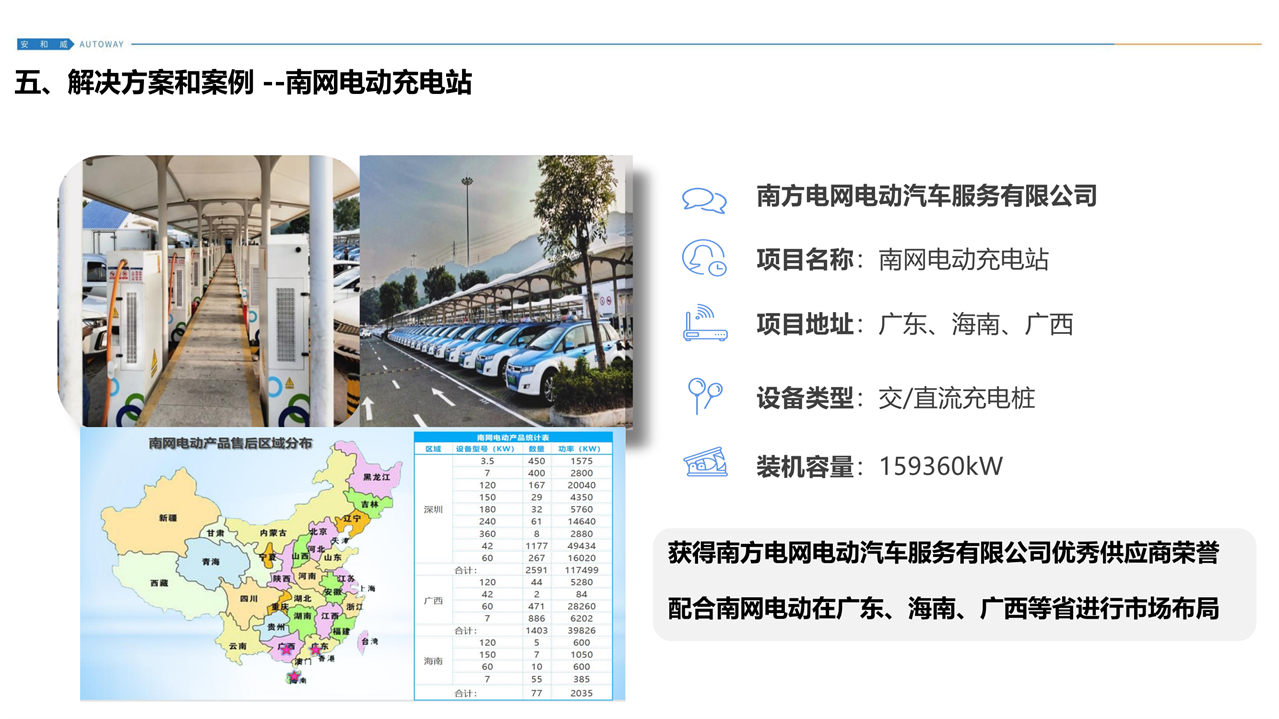This screenshot has width=1279, height=719.
Task: Select the 四川 region on the map
Action: click(248, 599)
